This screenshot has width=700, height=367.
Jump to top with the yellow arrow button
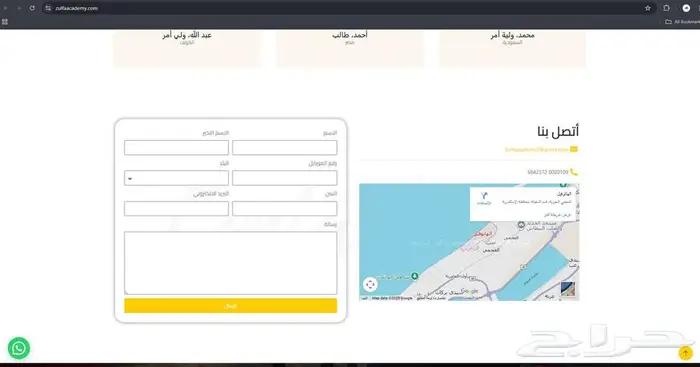685,353
